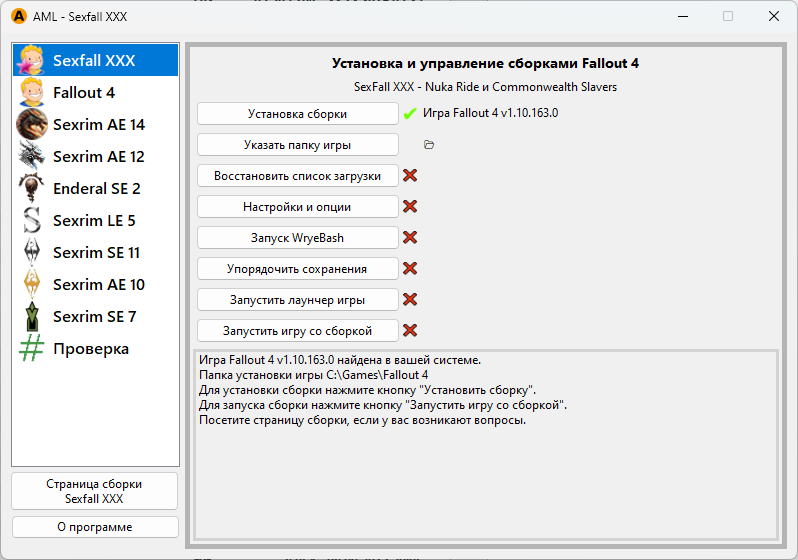
Task: Click the small folder icon beside Указать папку игры
Action: (x=429, y=145)
